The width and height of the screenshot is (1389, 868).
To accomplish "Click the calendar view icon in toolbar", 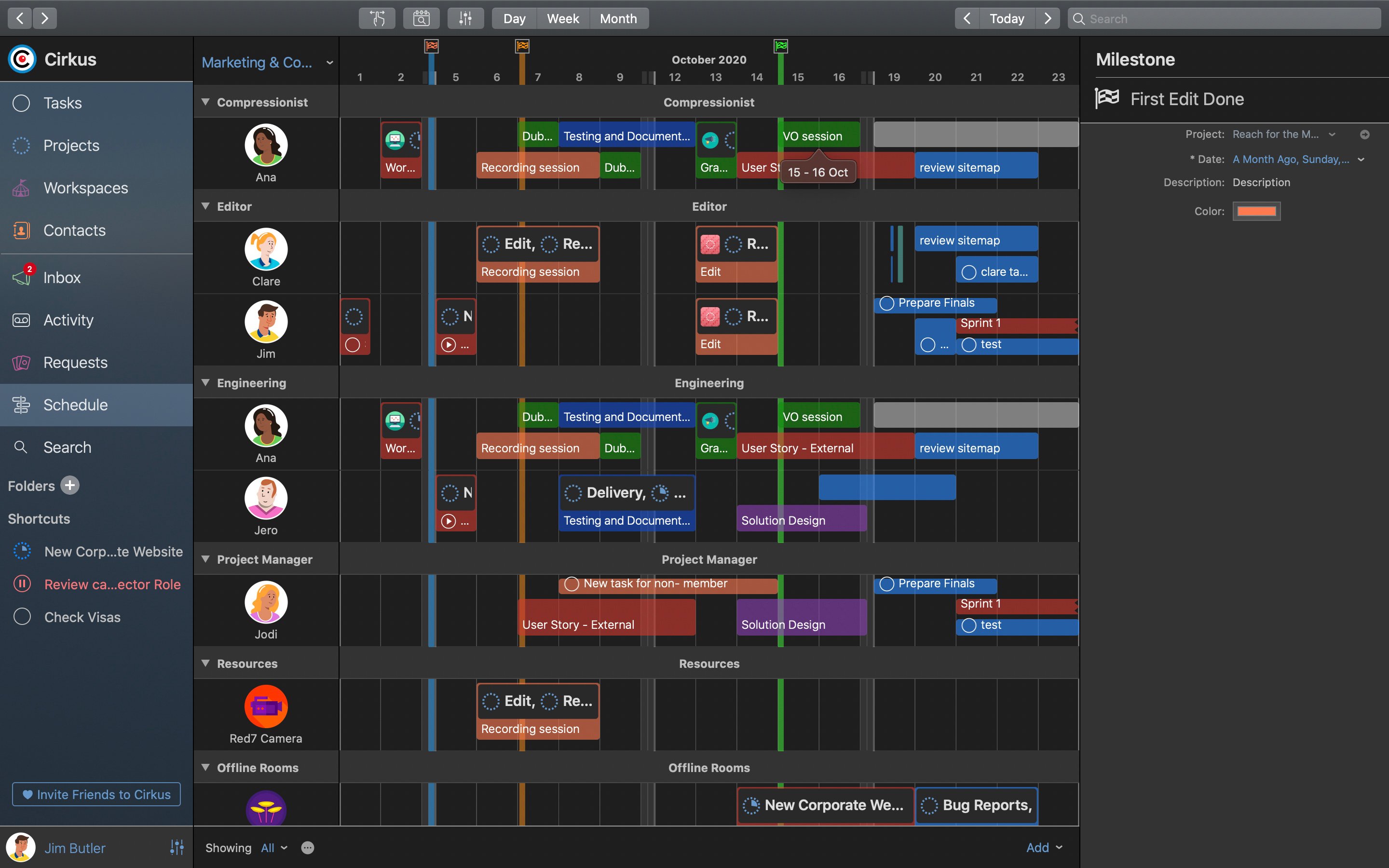I will click(421, 18).
